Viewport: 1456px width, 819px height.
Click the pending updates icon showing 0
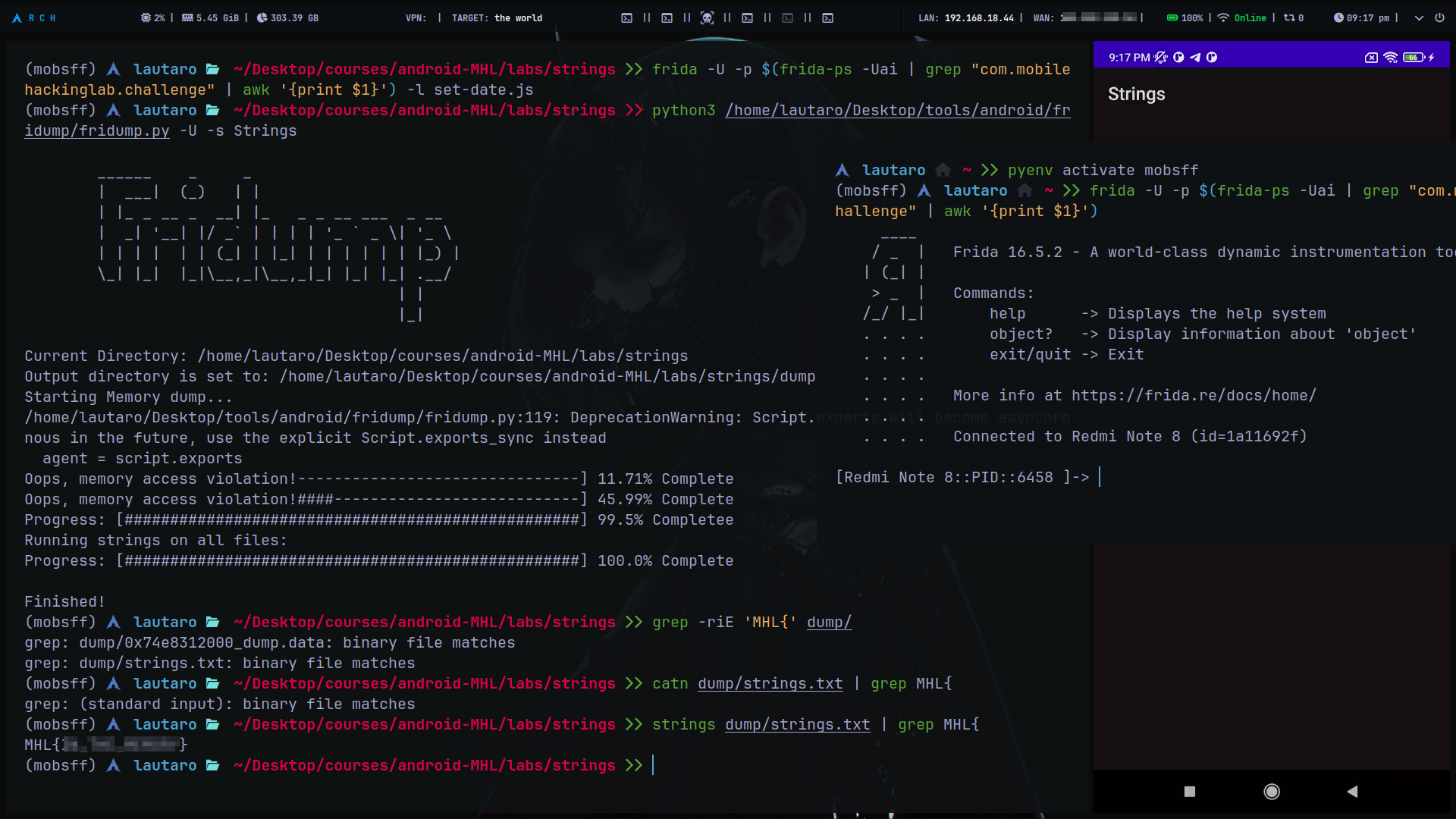point(1288,17)
